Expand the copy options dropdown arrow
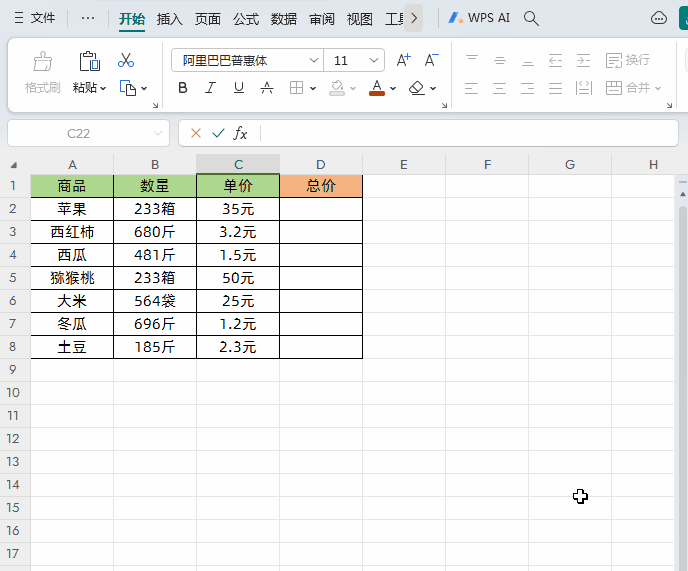Image resolution: width=688 pixels, height=571 pixels. coord(144,89)
